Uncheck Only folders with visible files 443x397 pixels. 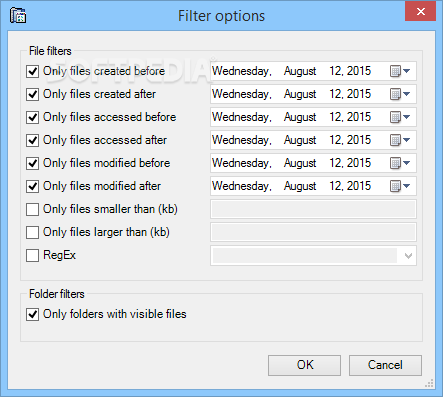[32, 314]
